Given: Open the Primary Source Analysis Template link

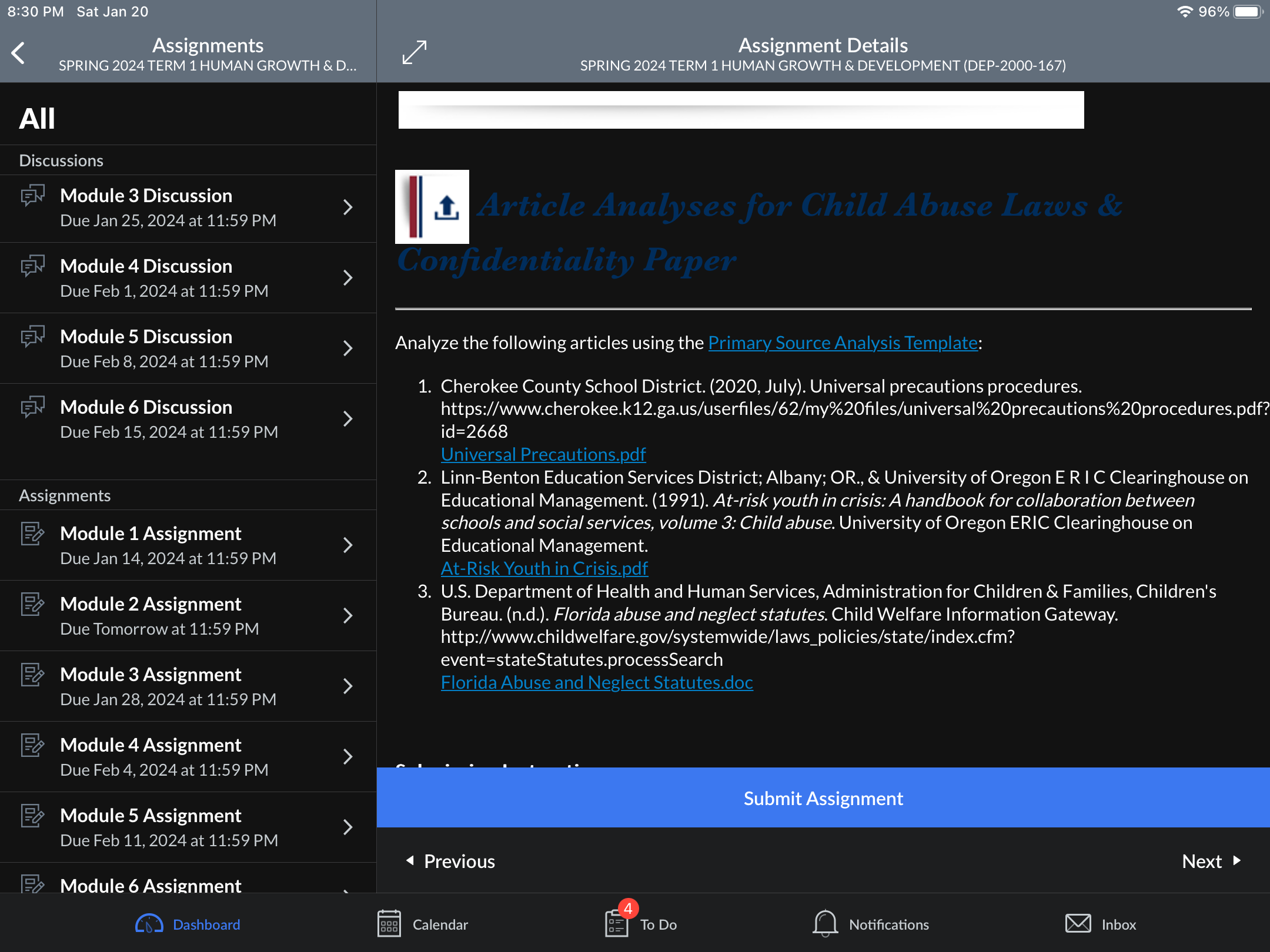Looking at the screenshot, I should pyautogui.click(x=843, y=343).
